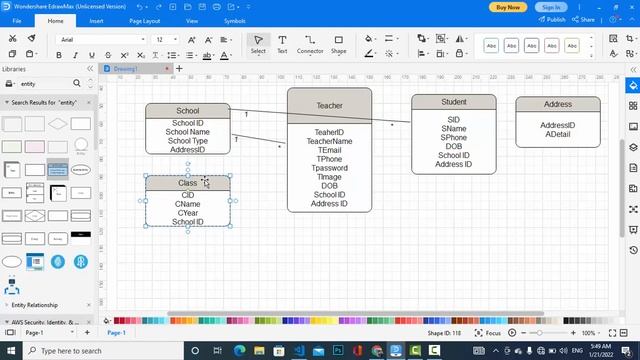Apply superscript formatting

tap(124, 55)
